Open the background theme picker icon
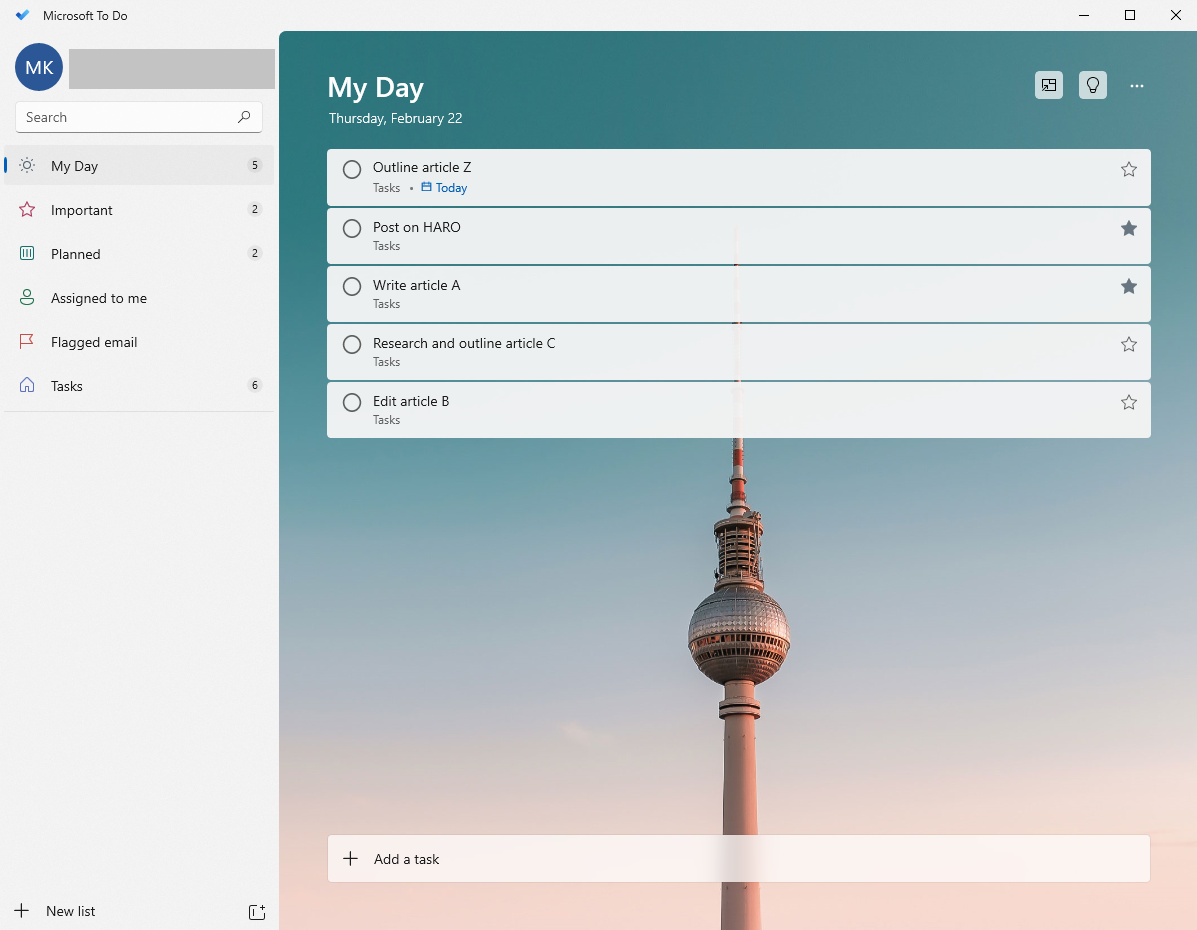 pyautogui.click(x=1049, y=86)
